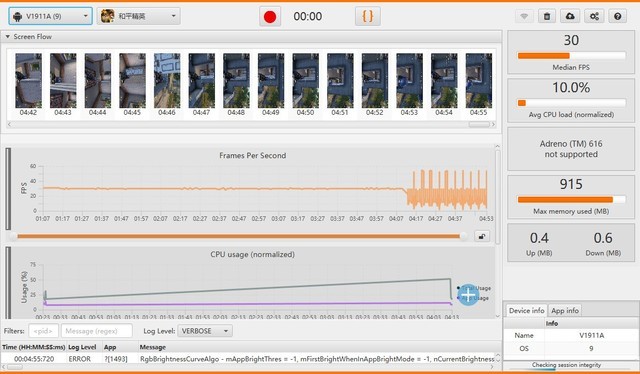
Task: Toggle the FPS chart left handle bar
Action: click(8, 188)
